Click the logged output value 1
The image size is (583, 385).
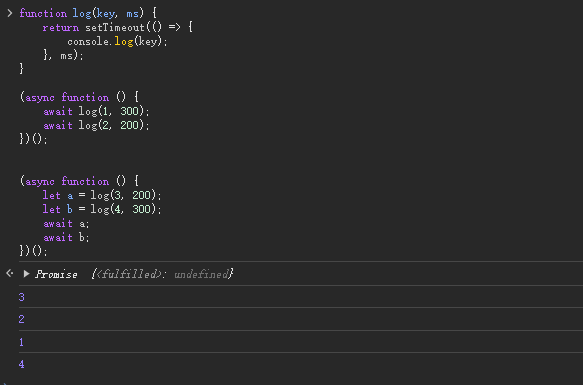click(x=22, y=342)
